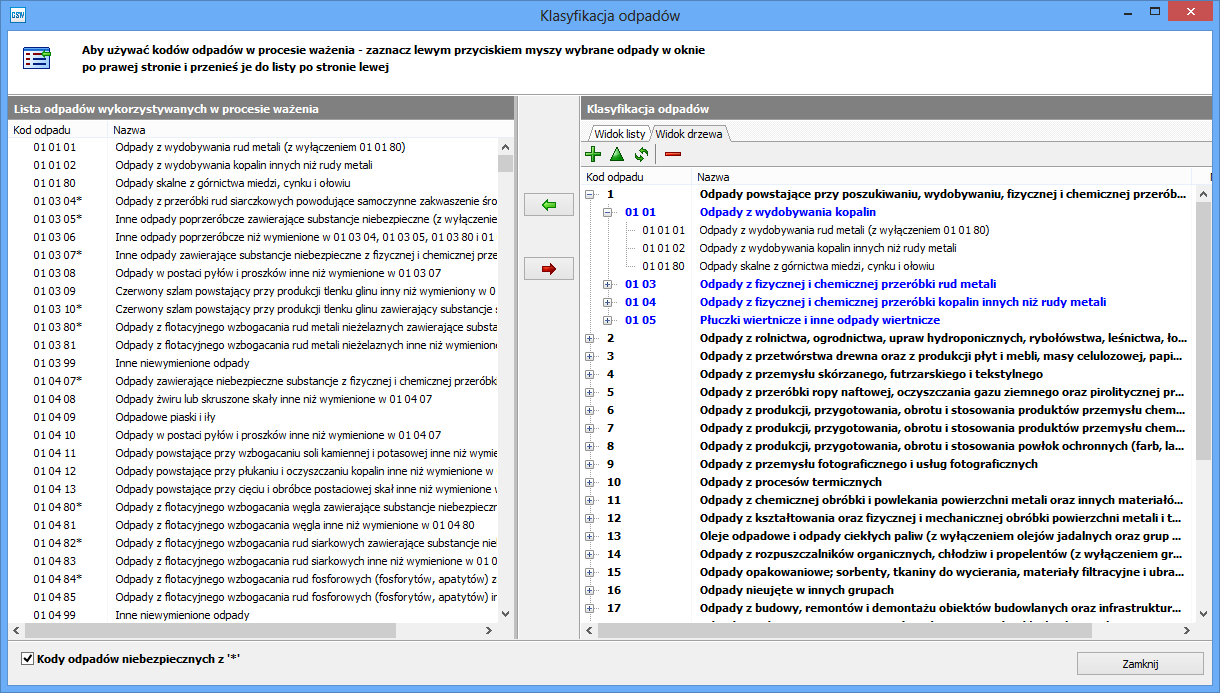The image size is (1220, 693).
Task: Click the red right arrow remove button
Action: 548,269
